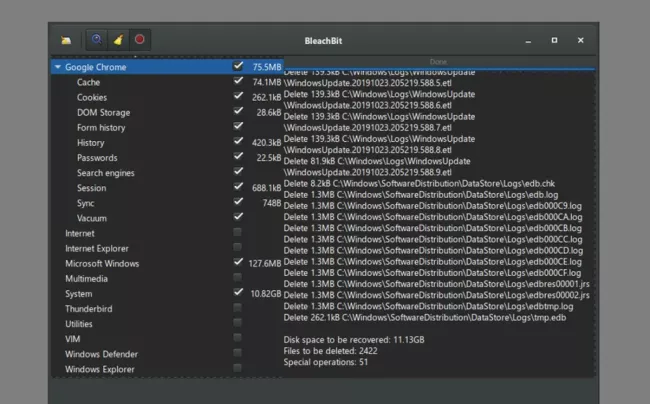Enable the Internet Explorer checkbox
The width and height of the screenshot is (650, 404).
point(237,247)
